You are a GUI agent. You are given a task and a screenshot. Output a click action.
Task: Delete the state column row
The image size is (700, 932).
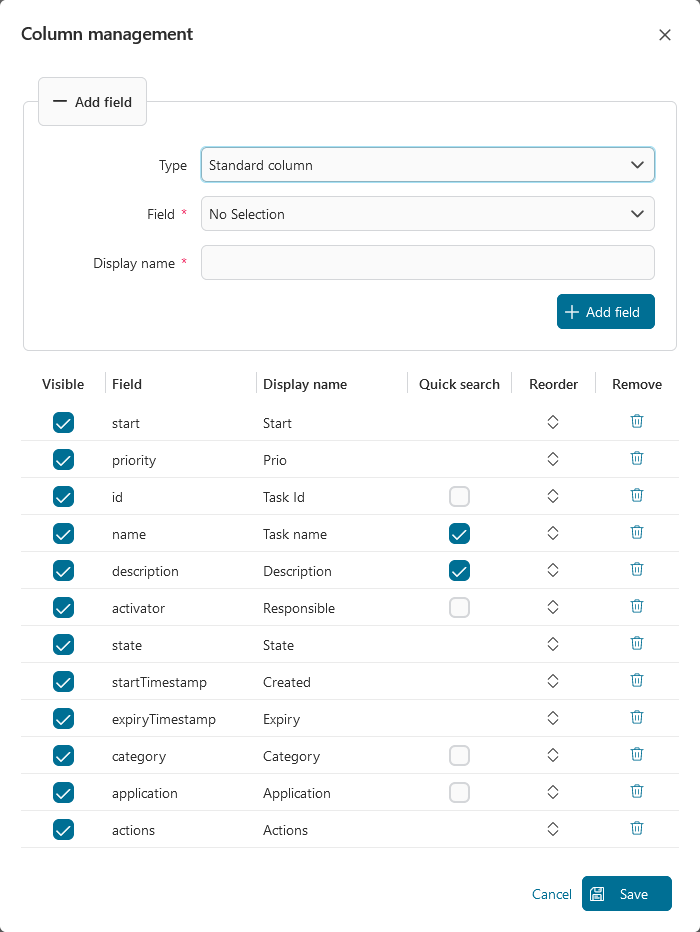636,643
